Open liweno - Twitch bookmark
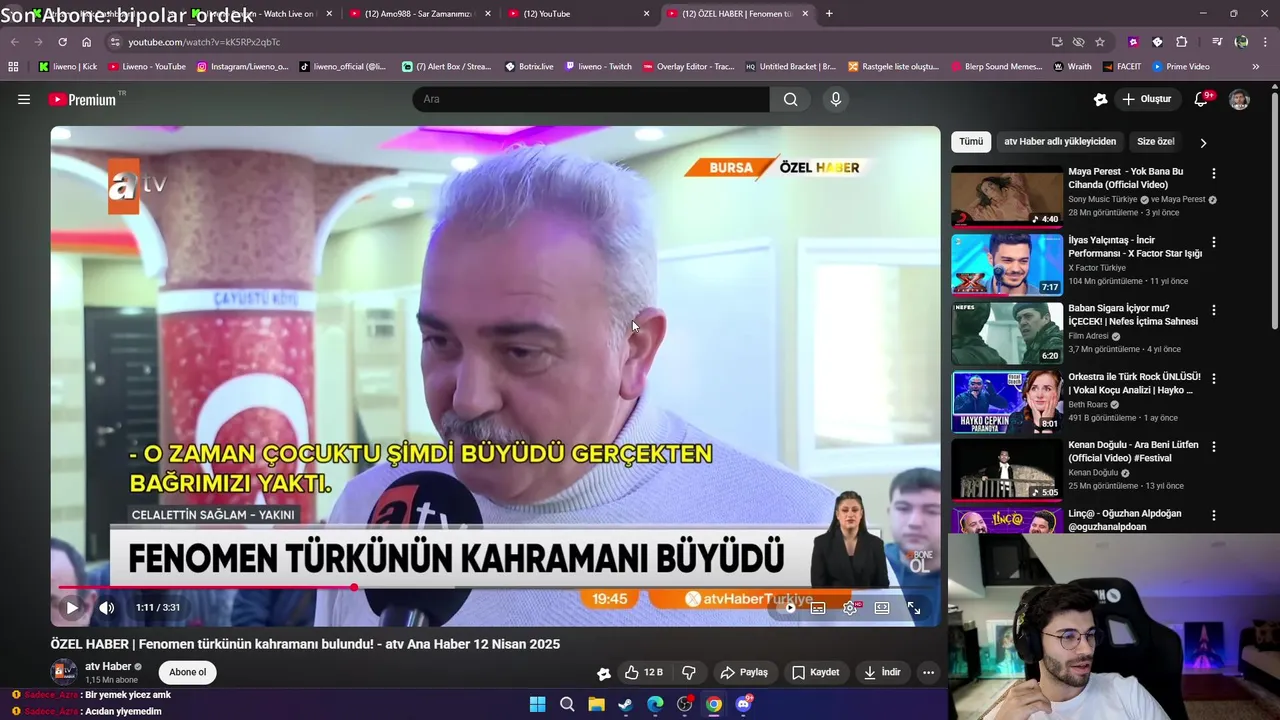Viewport: 1280px width, 720px height. pyautogui.click(x=598, y=67)
